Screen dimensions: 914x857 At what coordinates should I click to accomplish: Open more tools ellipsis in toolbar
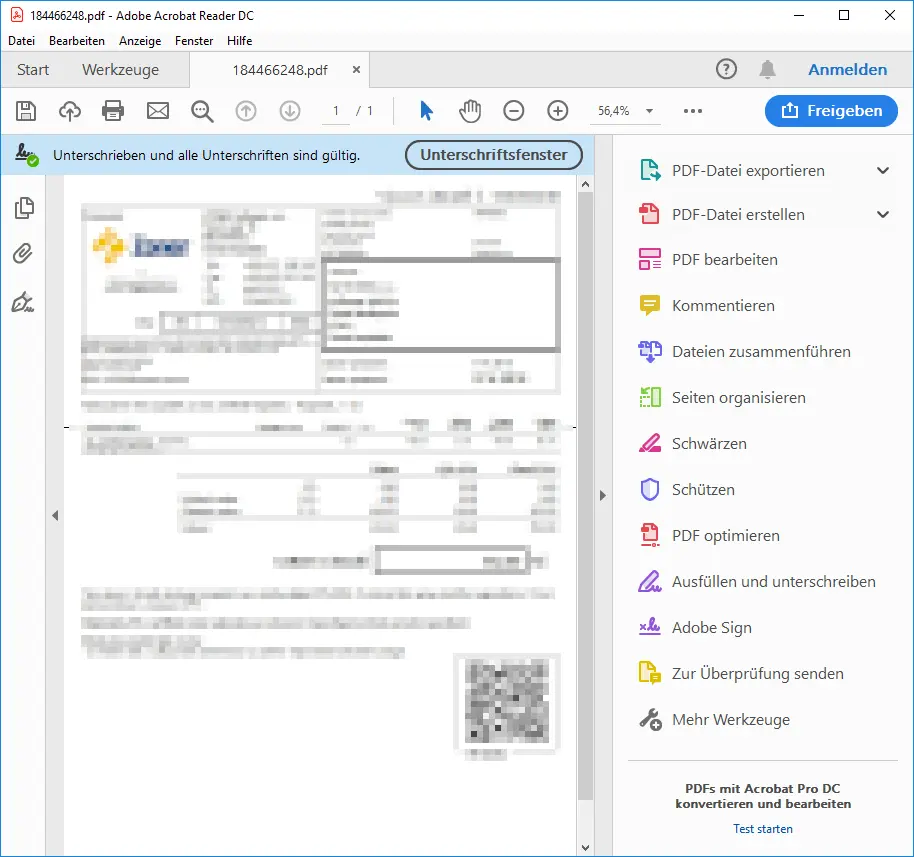point(692,111)
